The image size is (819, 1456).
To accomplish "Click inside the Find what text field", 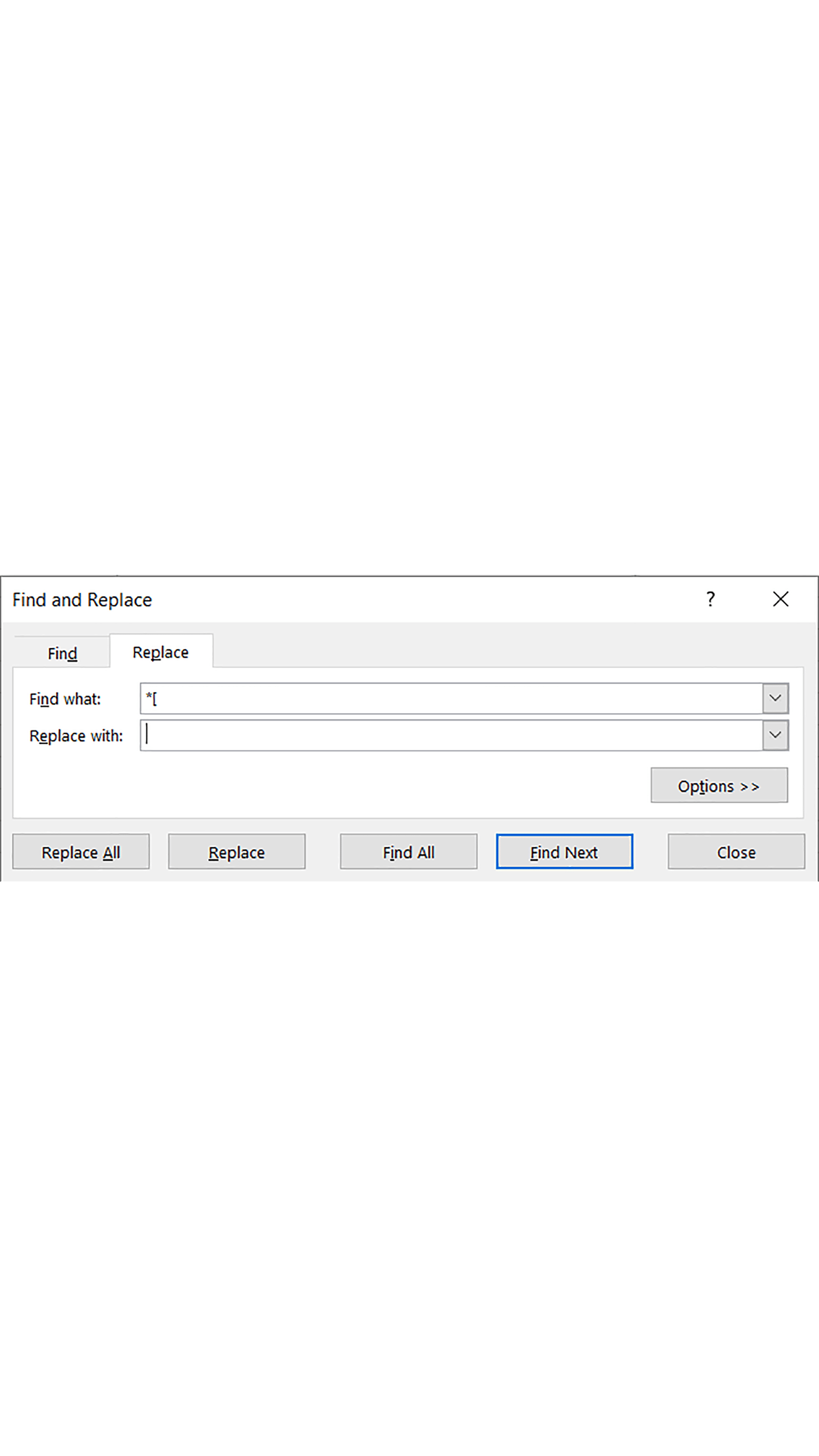I will (452, 699).
